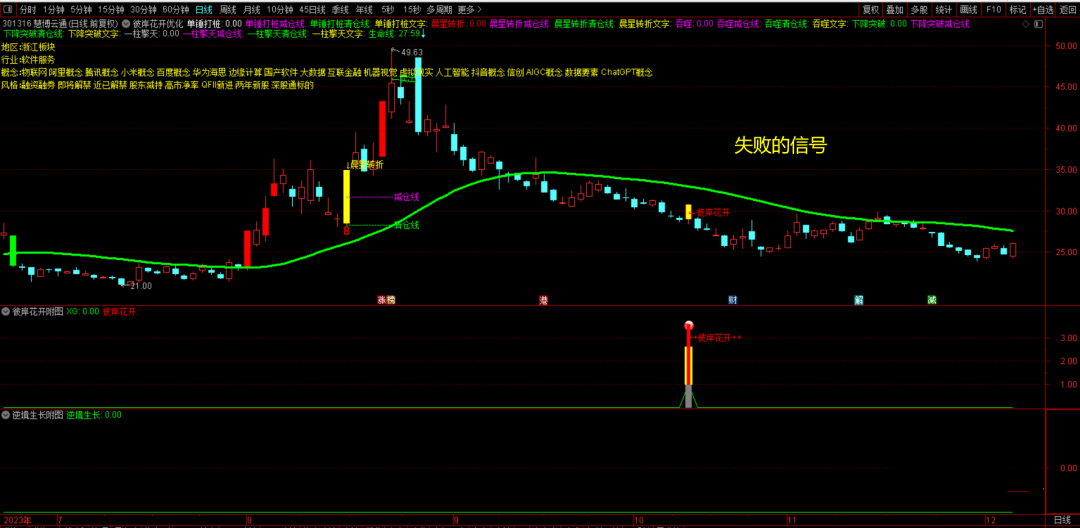The width and height of the screenshot is (1080, 528).
Task: Click the green 减 event marker
Action: [932, 300]
